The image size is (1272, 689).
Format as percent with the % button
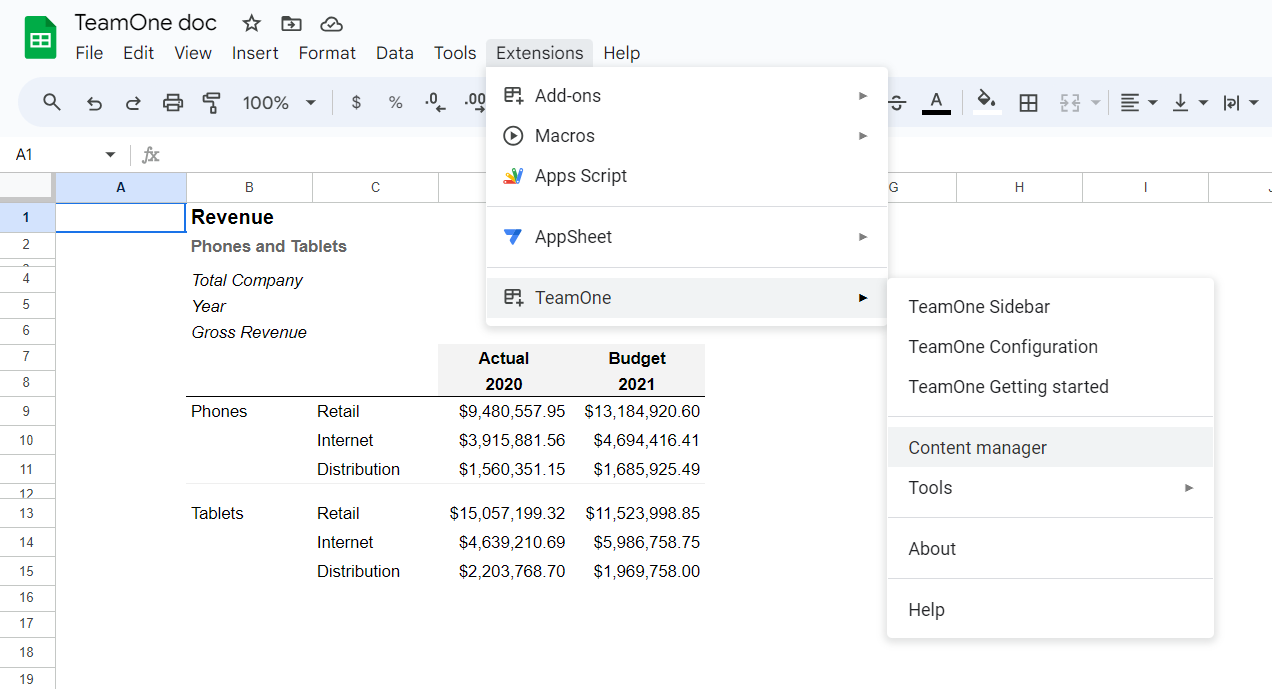(x=396, y=102)
